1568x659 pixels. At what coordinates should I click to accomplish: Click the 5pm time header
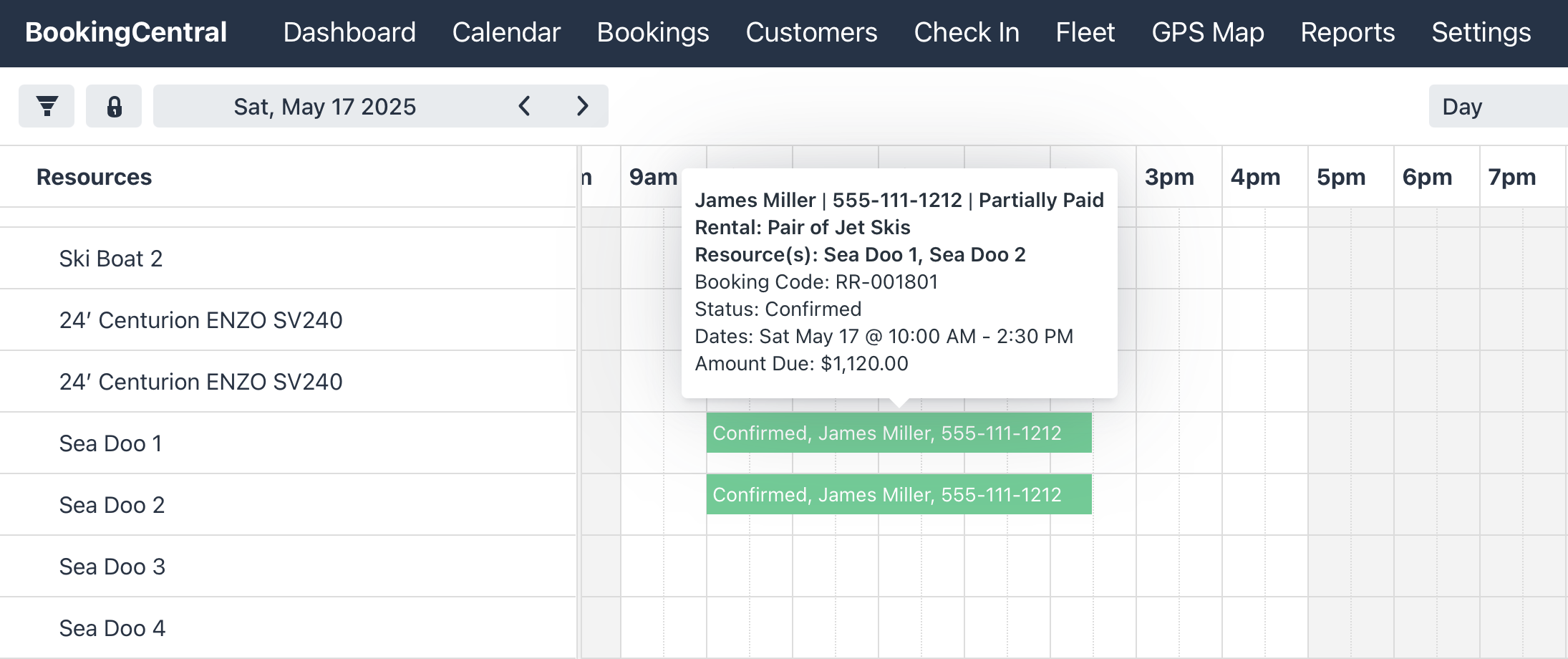point(1341,177)
